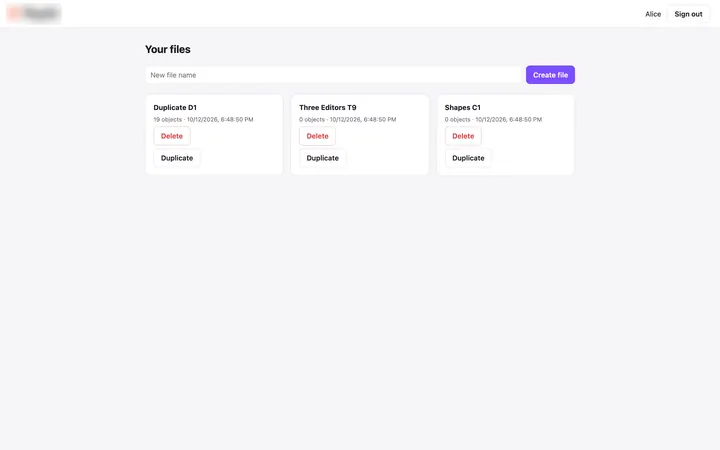Open the Duplicate D1 file
Screen dimensions: 720x450
click(x=175, y=107)
